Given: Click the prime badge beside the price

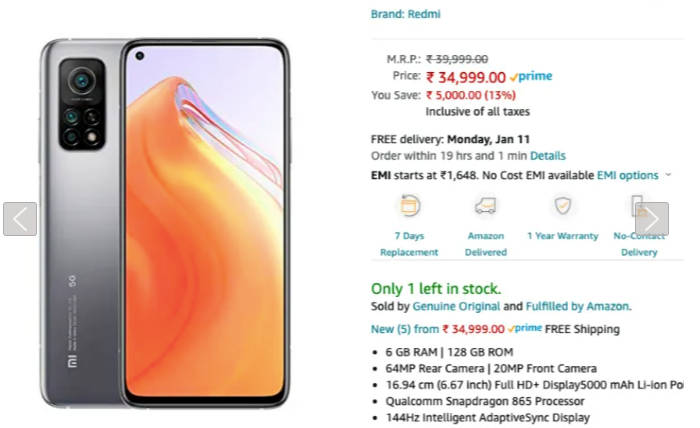Looking at the screenshot, I should 531,76.
